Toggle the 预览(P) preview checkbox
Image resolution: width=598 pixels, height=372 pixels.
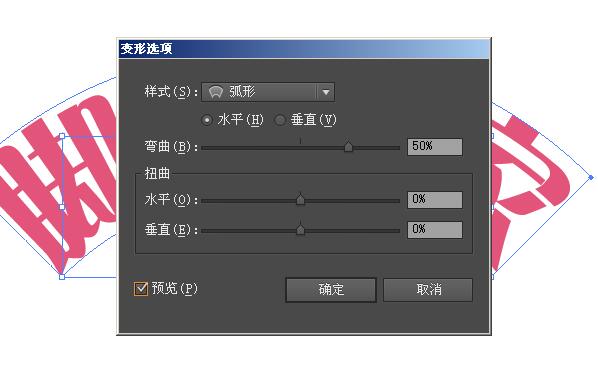coord(141,289)
